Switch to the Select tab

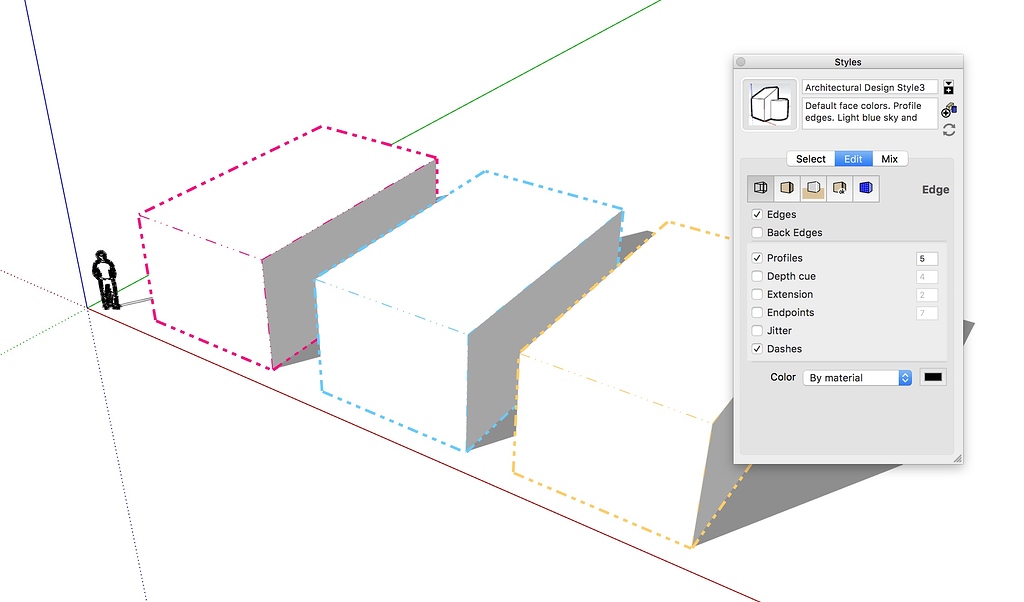810,158
